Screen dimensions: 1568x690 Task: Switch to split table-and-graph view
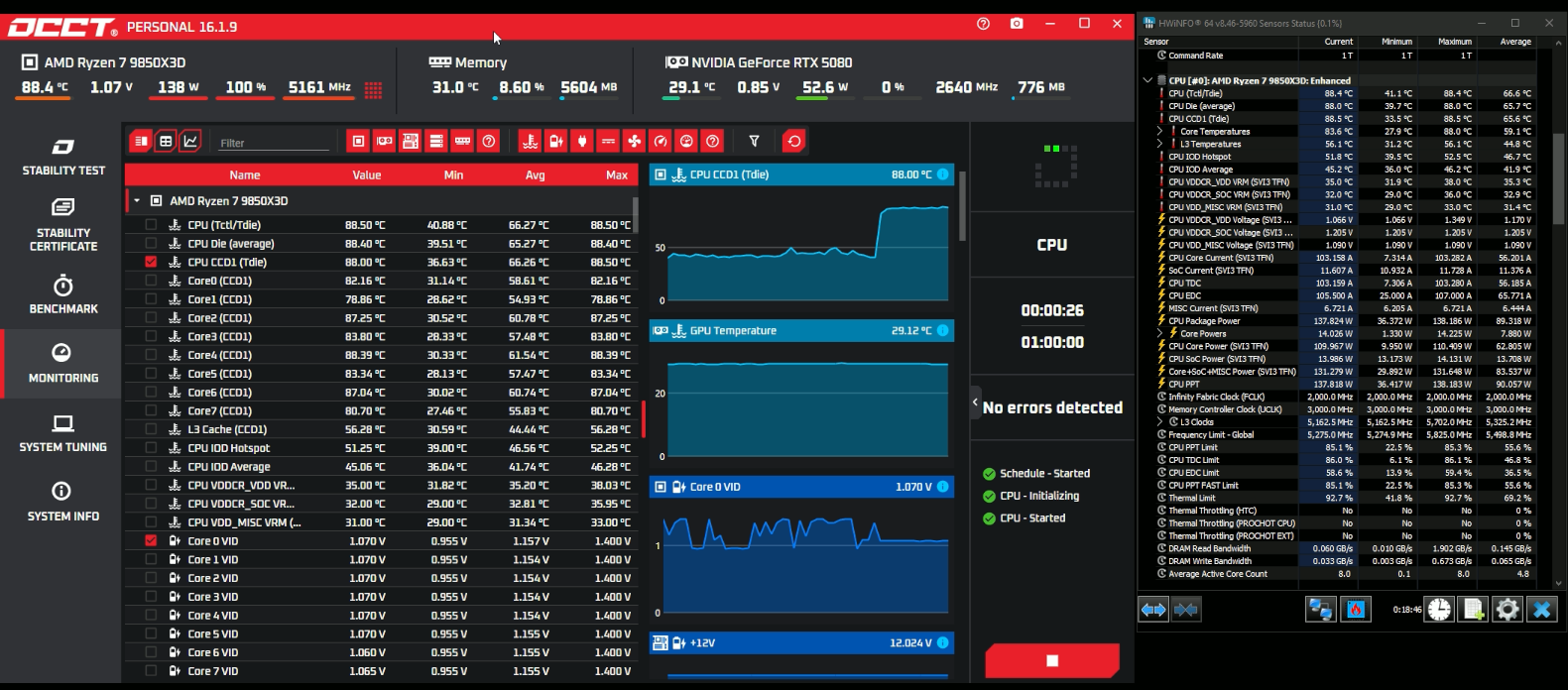coord(141,142)
